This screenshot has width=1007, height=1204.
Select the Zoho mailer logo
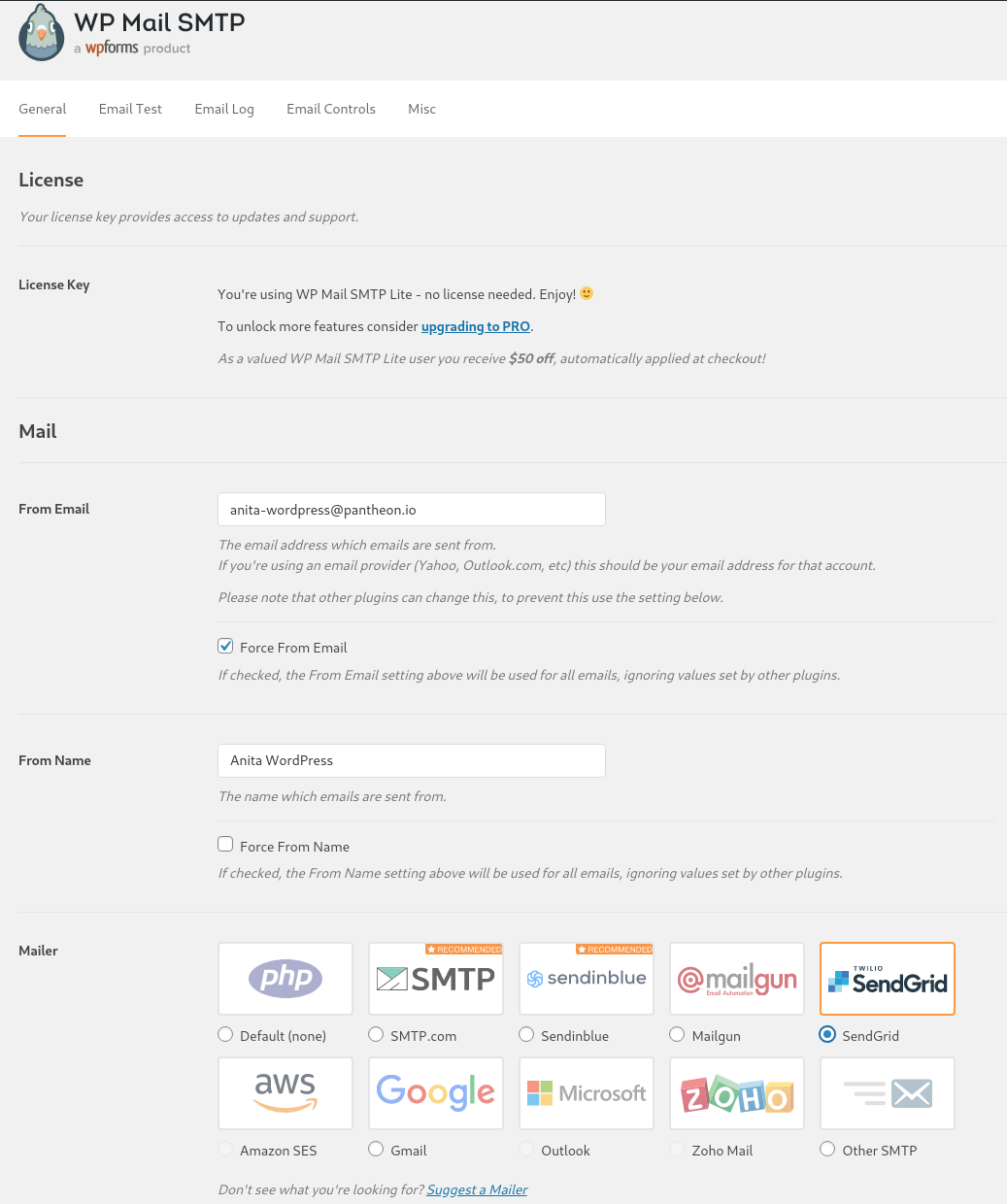coord(736,1092)
